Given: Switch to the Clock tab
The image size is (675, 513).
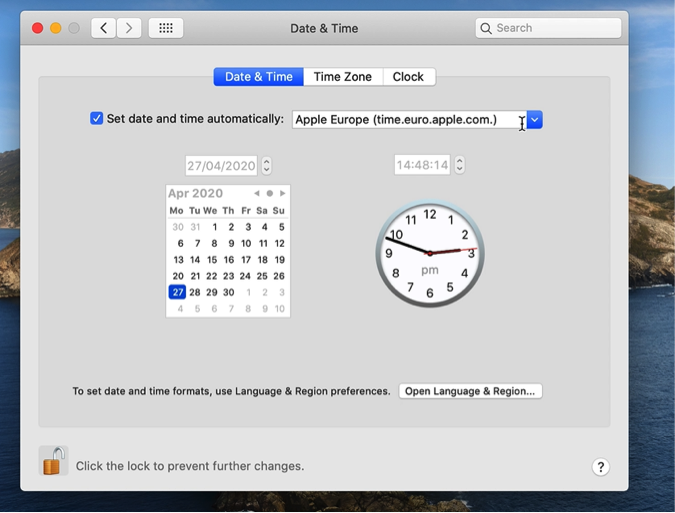Looking at the screenshot, I should pos(408,77).
